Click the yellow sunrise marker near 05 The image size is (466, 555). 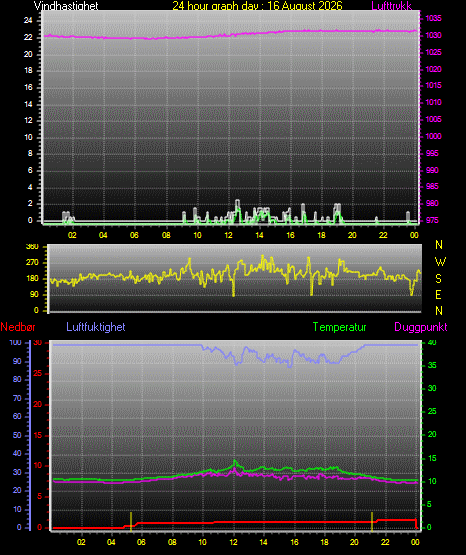pos(131,521)
